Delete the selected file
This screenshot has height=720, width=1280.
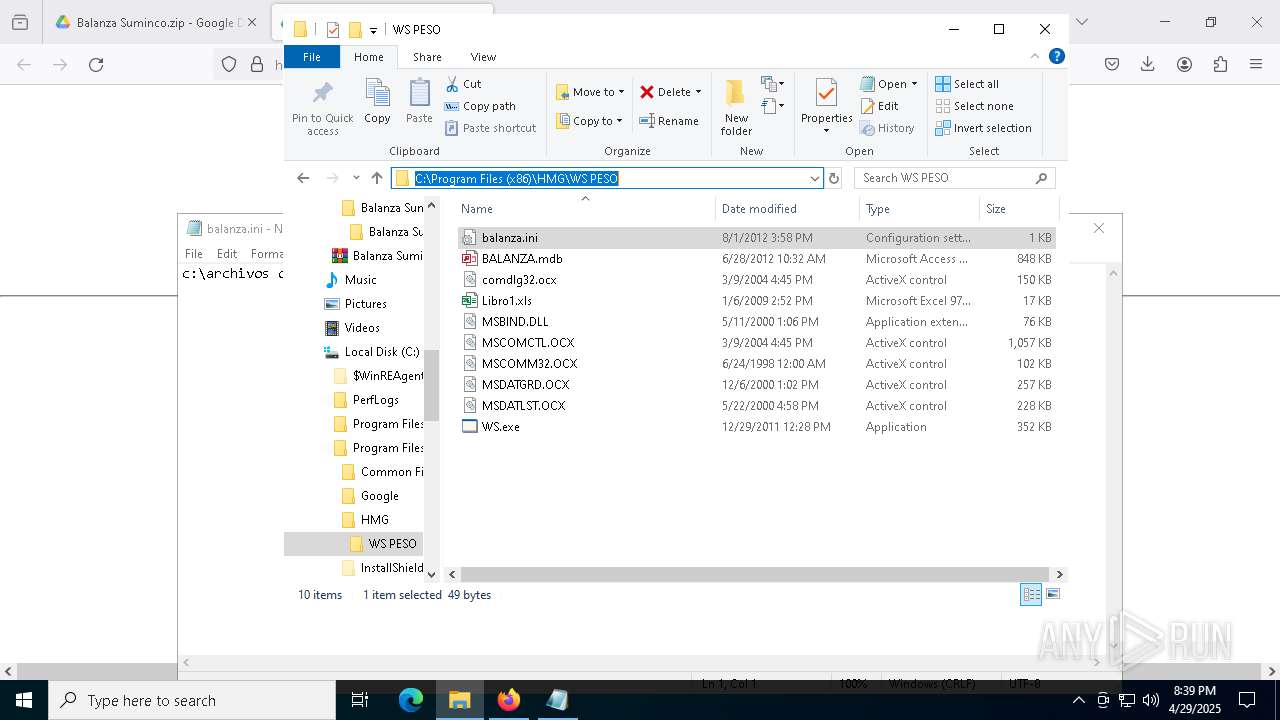(x=665, y=92)
